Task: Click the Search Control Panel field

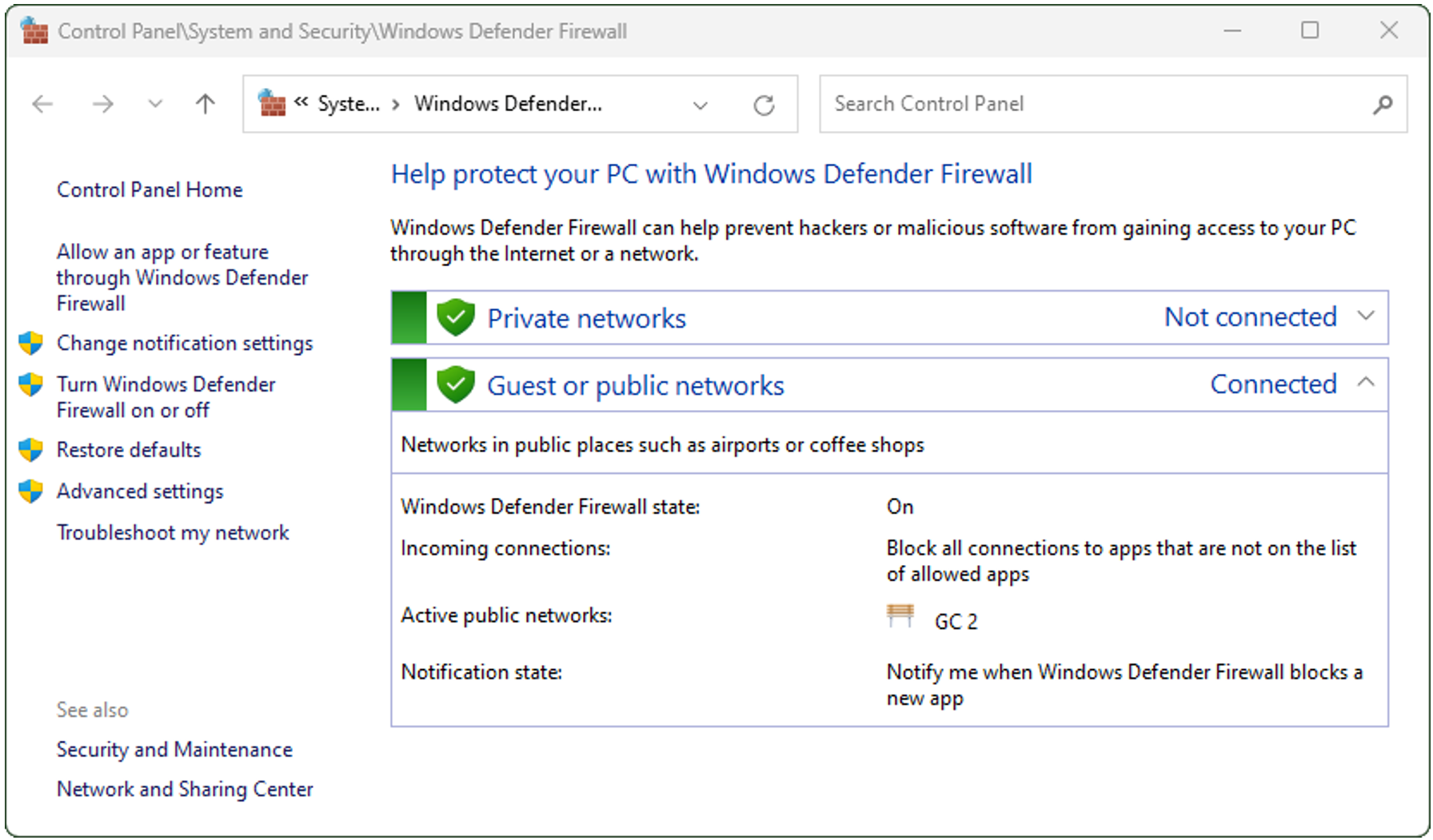Action: (1113, 104)
